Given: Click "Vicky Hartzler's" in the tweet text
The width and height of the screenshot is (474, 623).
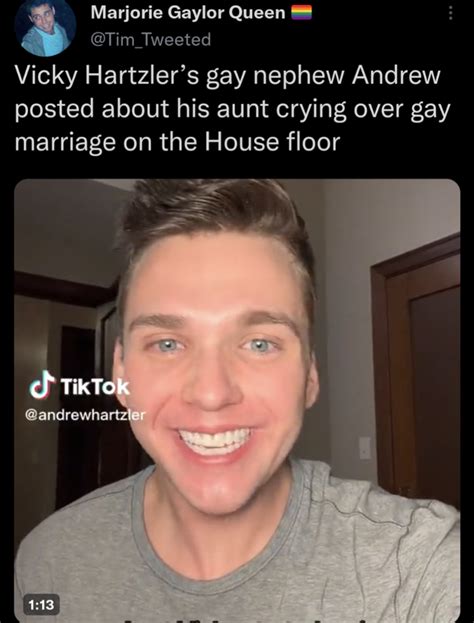Looking at the screenshot, I should 107,76.
